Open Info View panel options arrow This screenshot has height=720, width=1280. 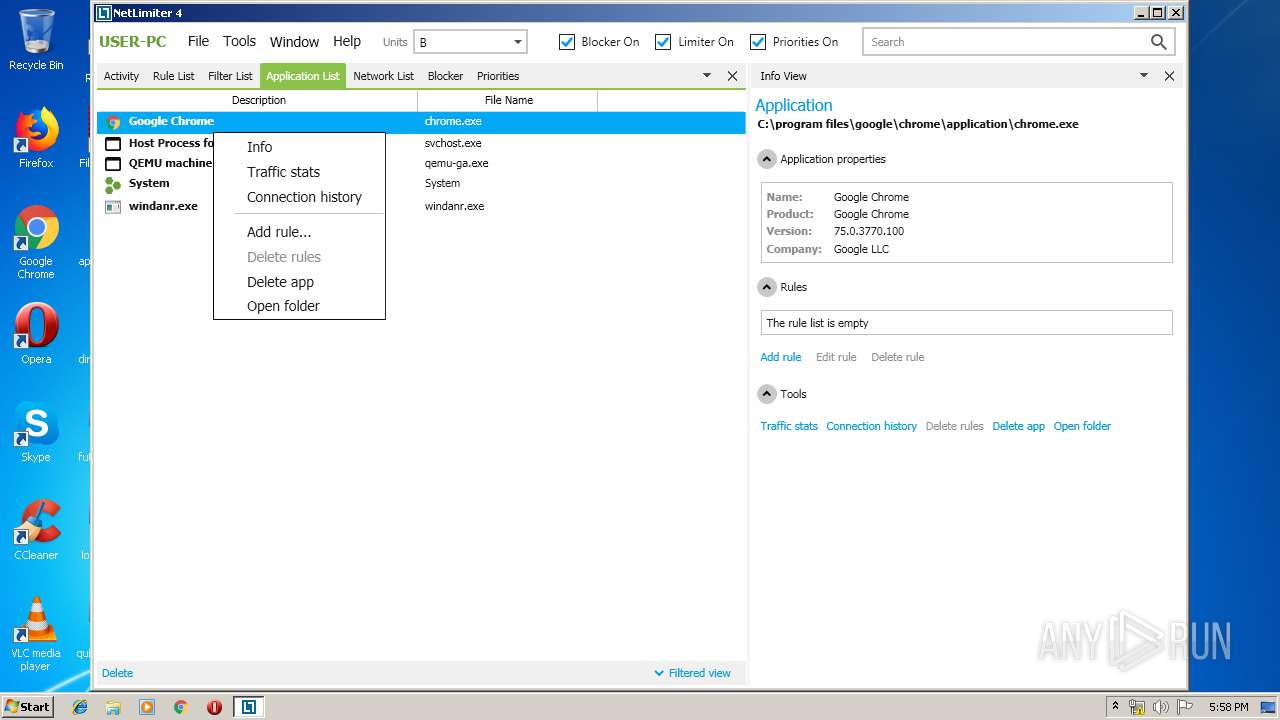click(1144, 76)
